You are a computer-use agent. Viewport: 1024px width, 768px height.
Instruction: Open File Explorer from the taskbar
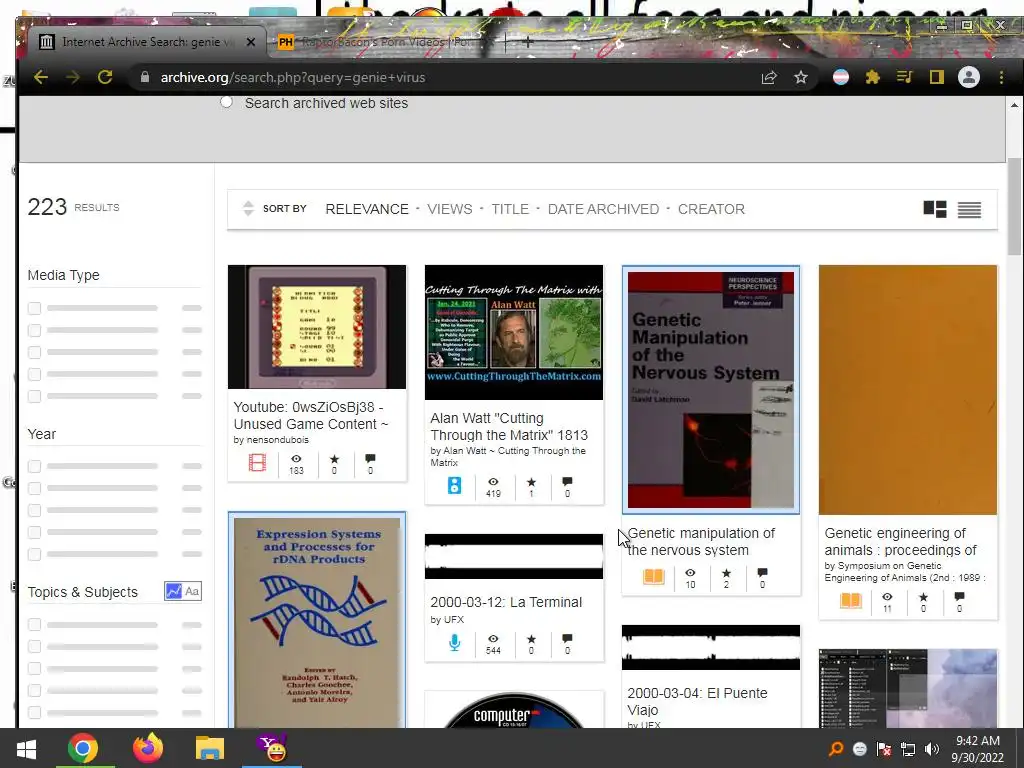click(210, 748)
